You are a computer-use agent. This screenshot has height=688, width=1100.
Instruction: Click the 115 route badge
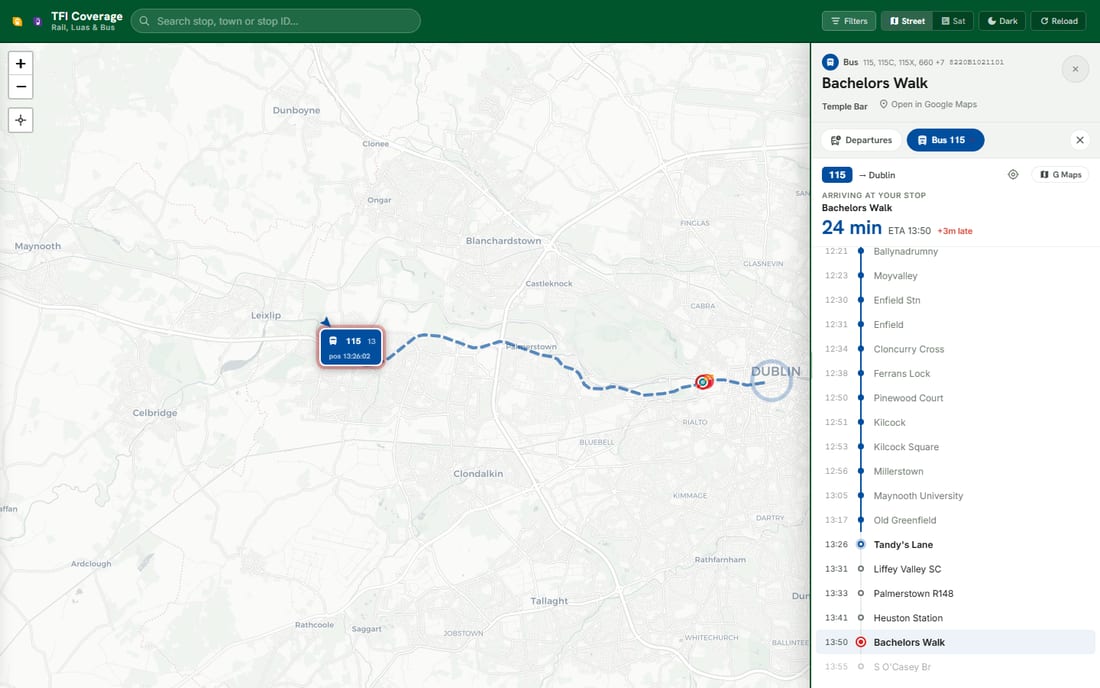837,175
